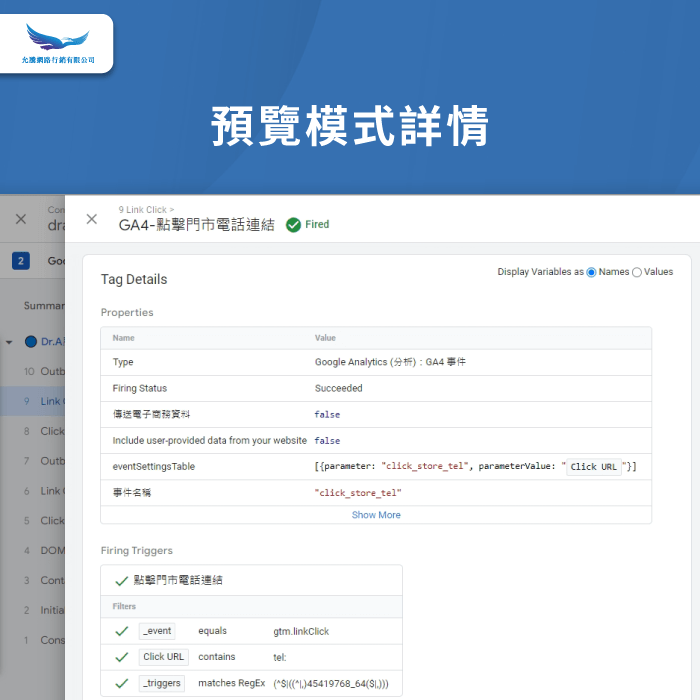The height and width of the screenshot is (700, 700).
Task: Close the background container panel
Action: click(21, 219)
